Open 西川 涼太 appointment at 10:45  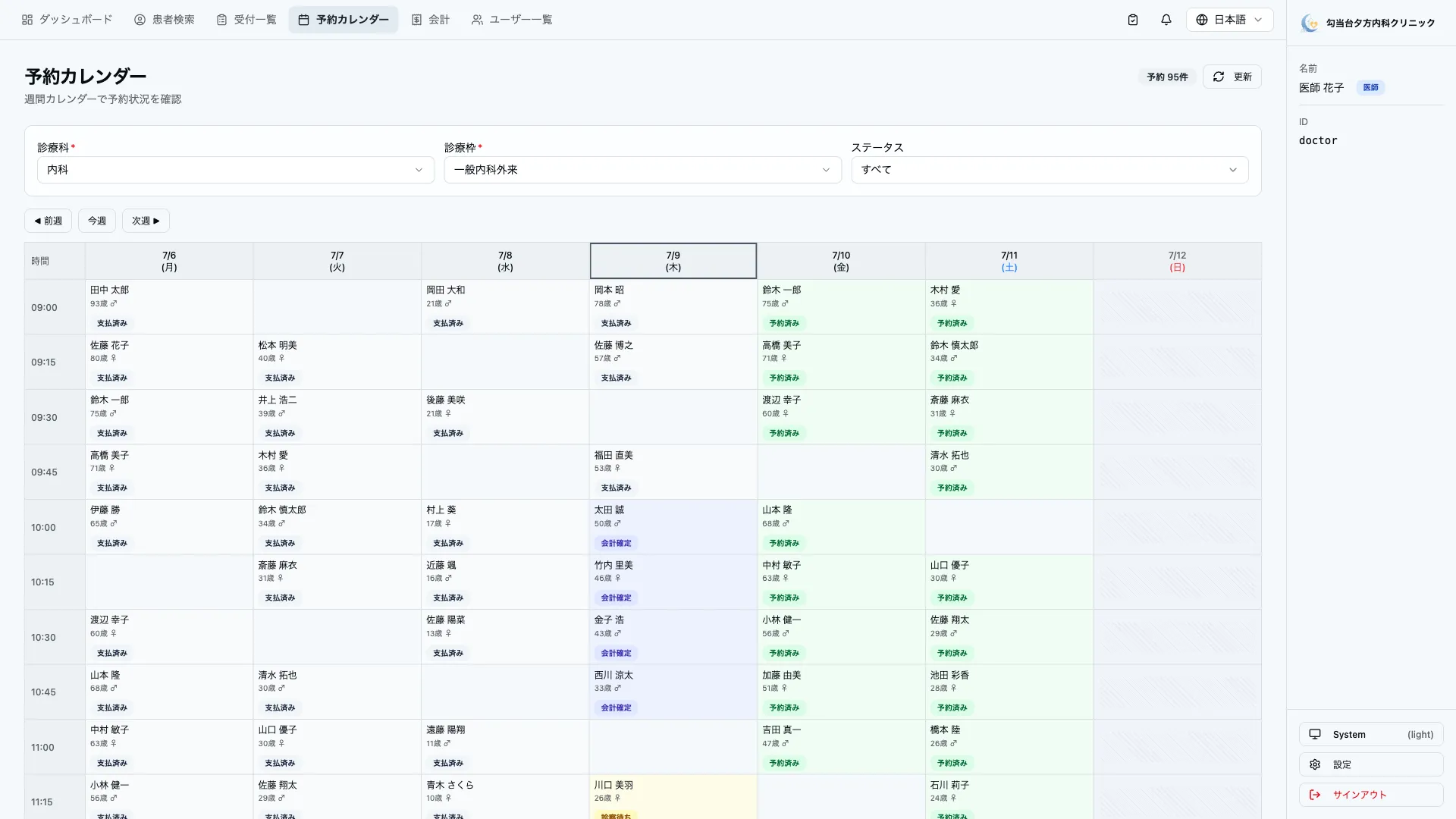673,692
